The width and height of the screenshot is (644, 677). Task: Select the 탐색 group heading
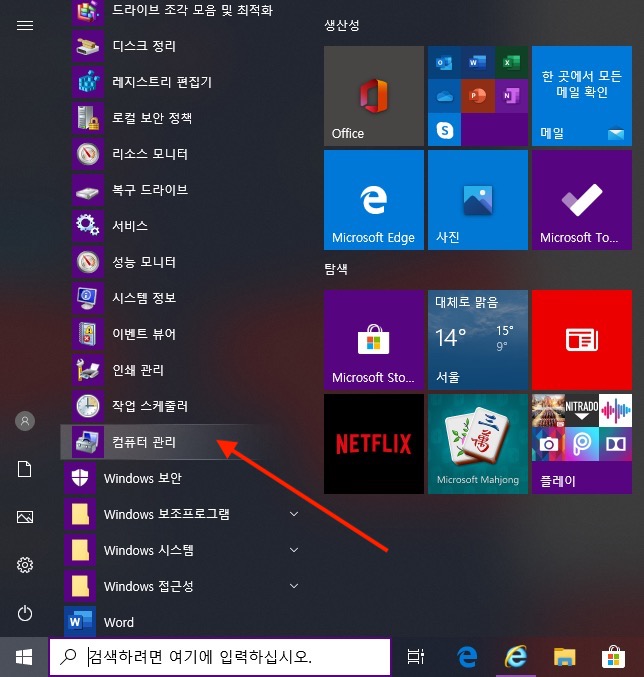point(336,269)
